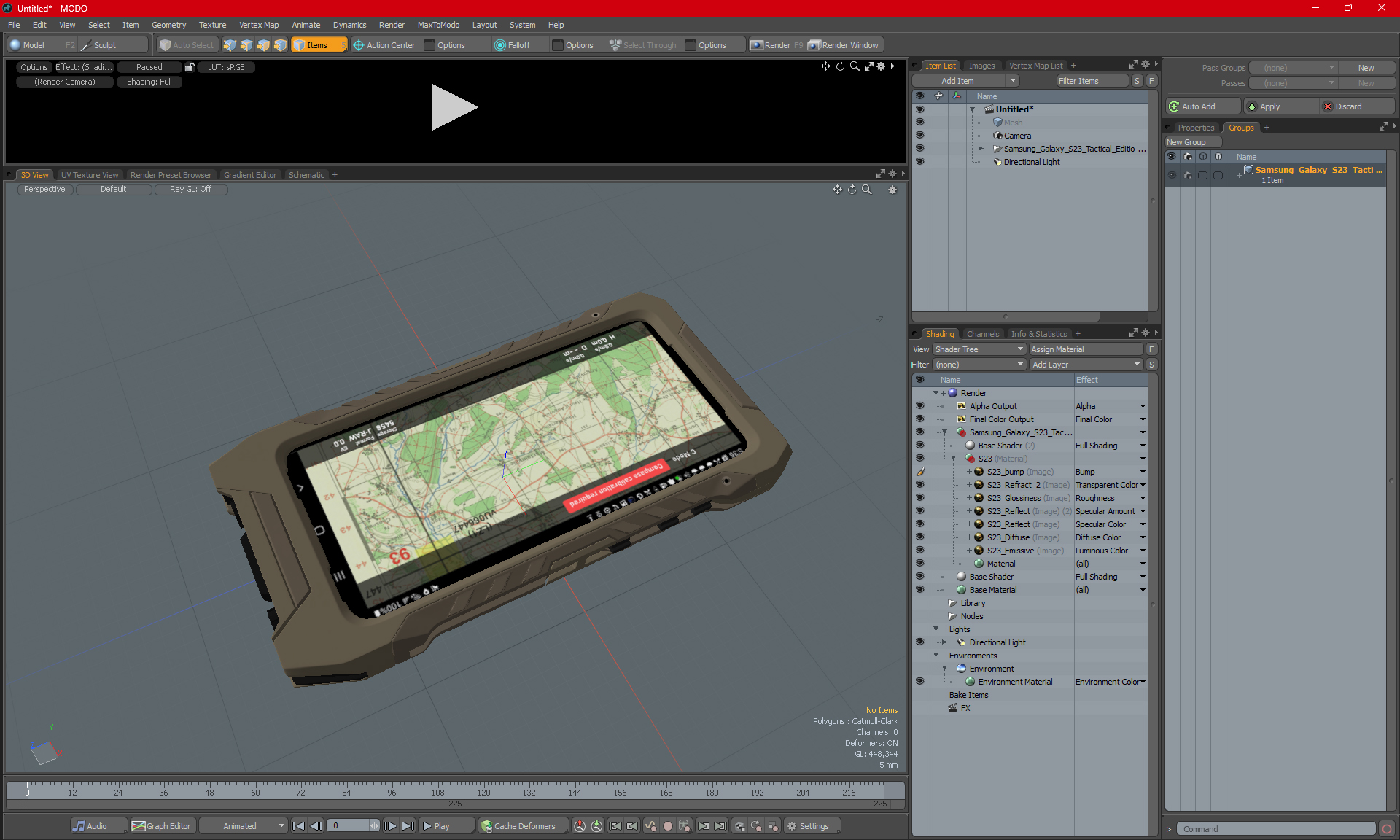This screenshot has height=840, width=1400.
Task: Click the Command input field
Action: coord(1276,829)
